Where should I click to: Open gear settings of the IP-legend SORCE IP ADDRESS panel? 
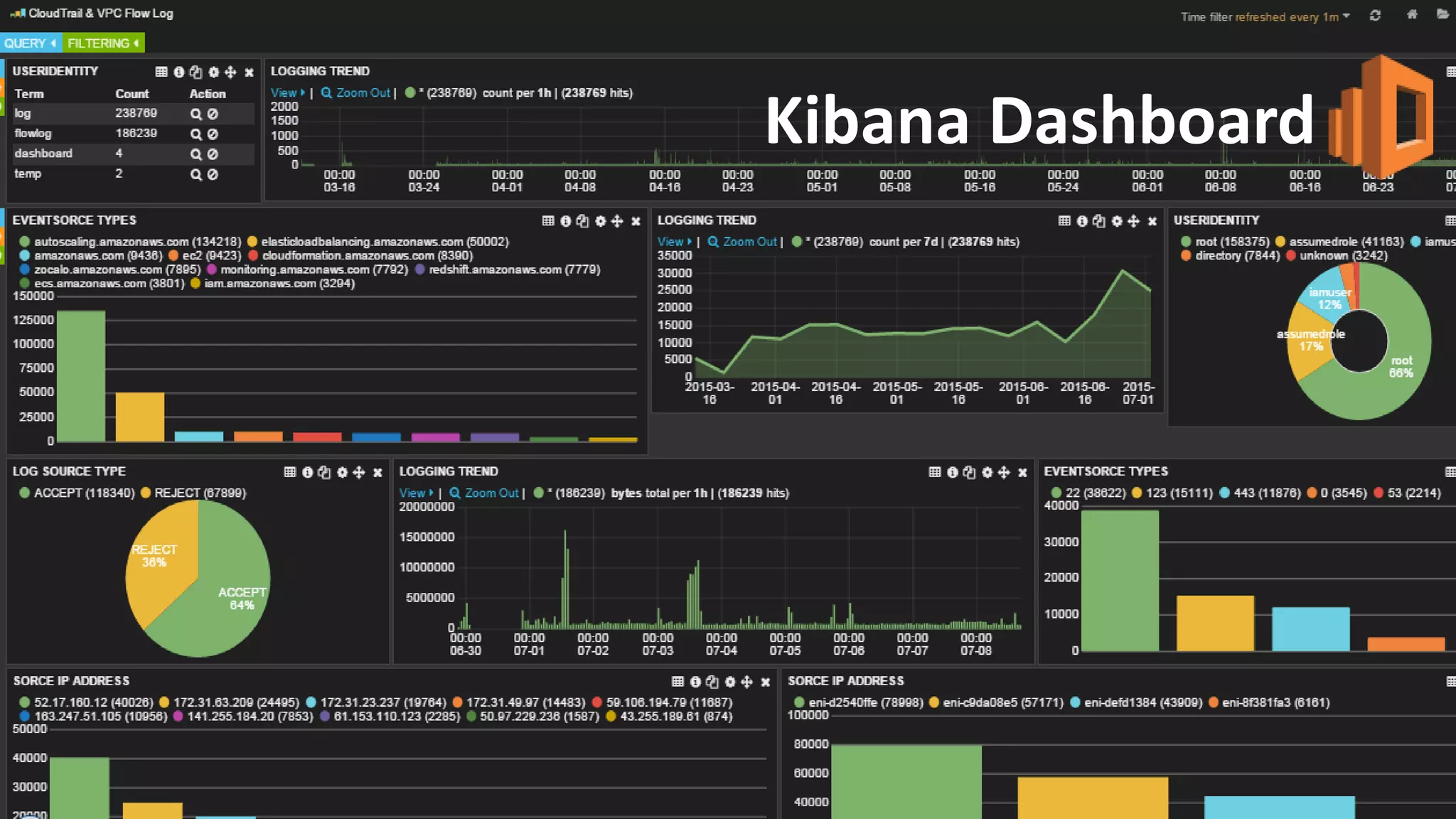click(x=730, y=682)
